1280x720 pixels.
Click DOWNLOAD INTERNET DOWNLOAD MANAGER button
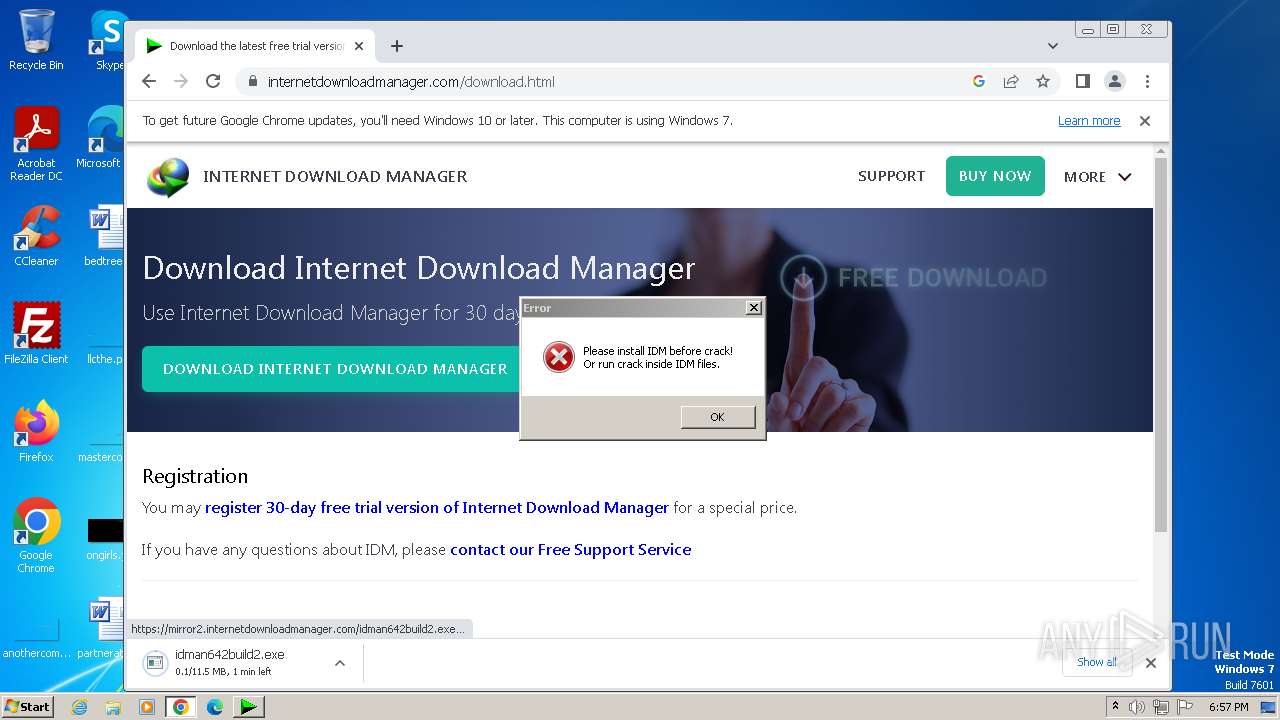coord(335,369)
